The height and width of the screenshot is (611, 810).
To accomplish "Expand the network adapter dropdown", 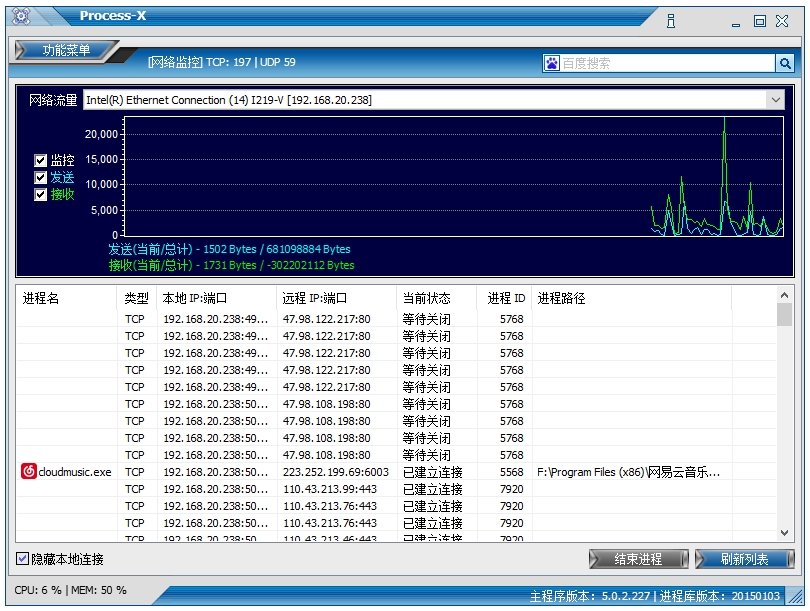I will pyautogui.click(x=775, y=100).
